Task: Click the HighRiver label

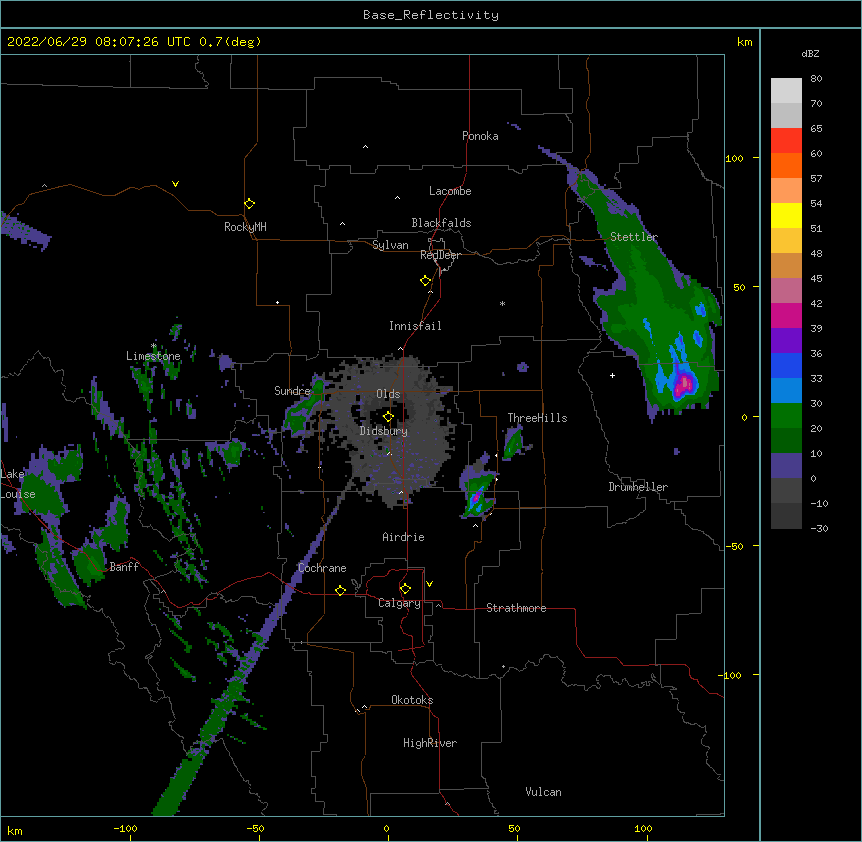Action: point(430,743)
